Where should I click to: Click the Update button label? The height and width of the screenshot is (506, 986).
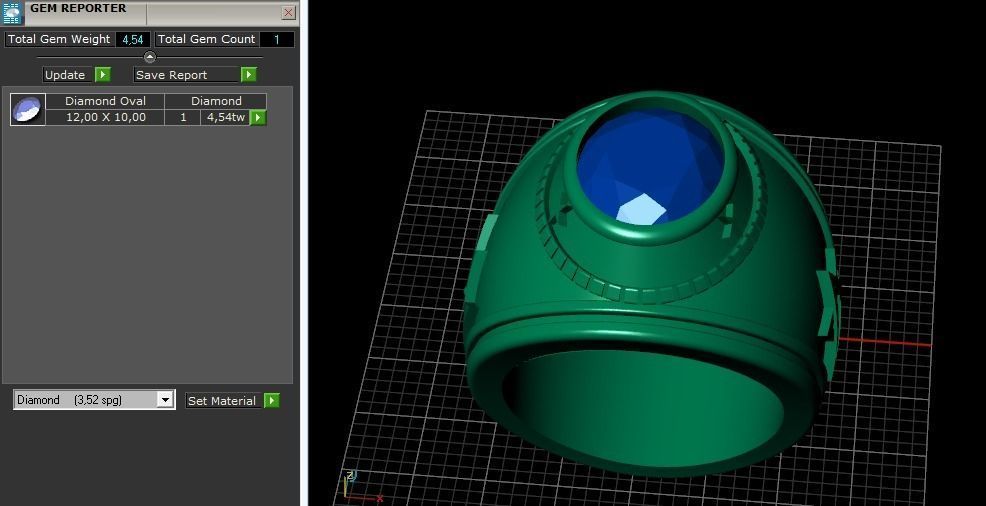68,75
